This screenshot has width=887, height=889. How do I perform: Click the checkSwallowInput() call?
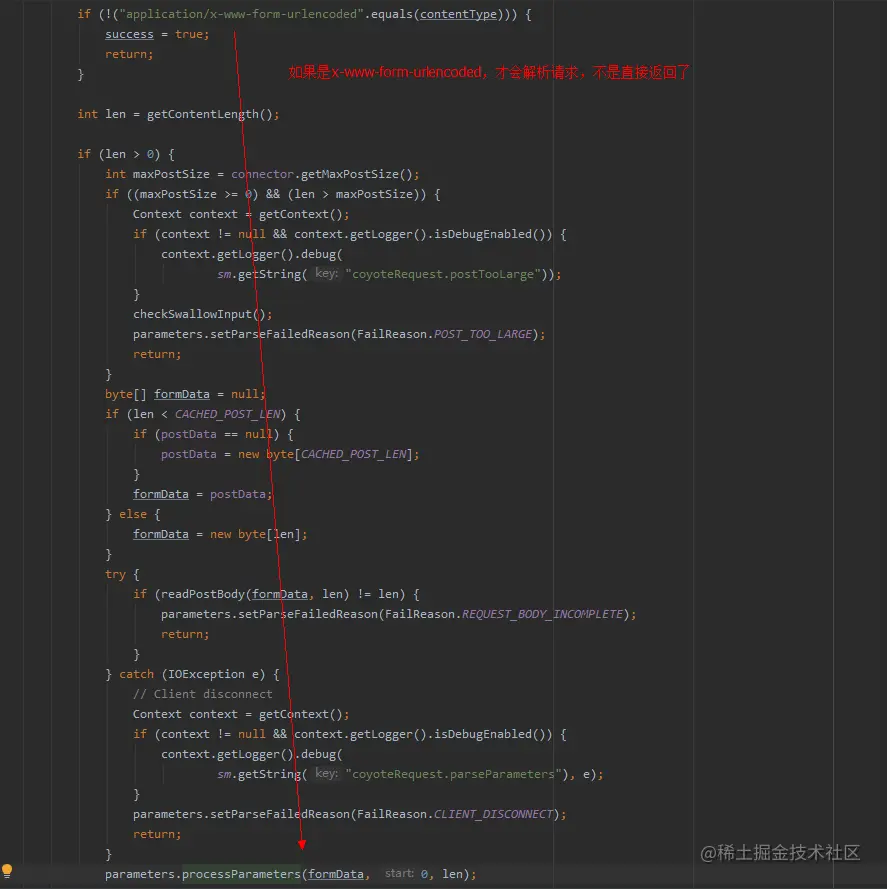pyautogui.click(x=199, y=314)
